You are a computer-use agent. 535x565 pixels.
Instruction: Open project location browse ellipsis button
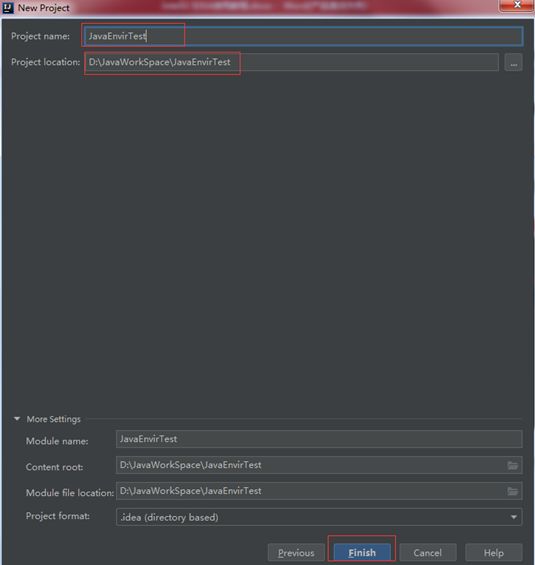513,63
